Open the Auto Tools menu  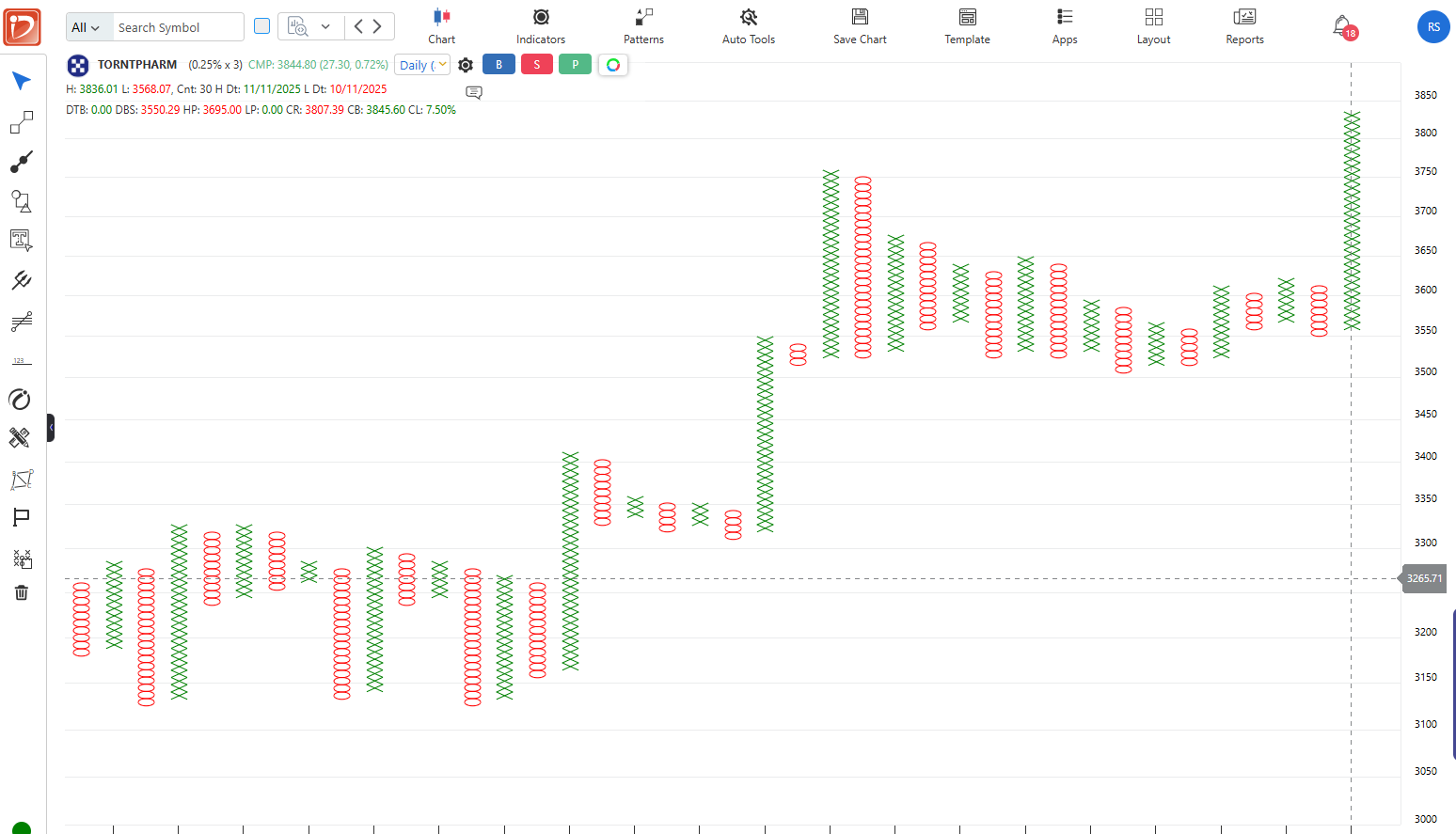(x=749, y=26)
